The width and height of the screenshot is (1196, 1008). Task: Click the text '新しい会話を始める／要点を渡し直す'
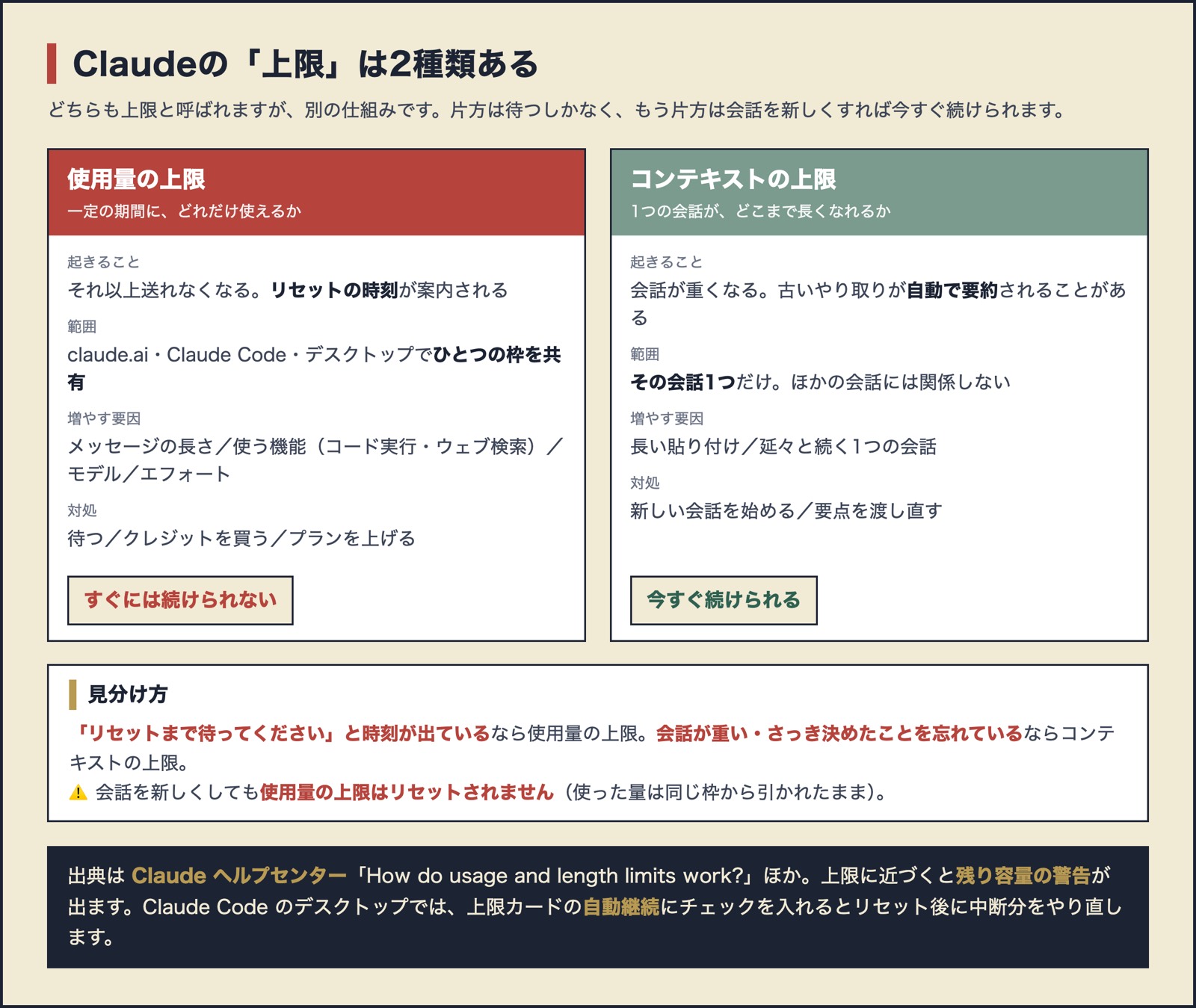pos(786,511)
